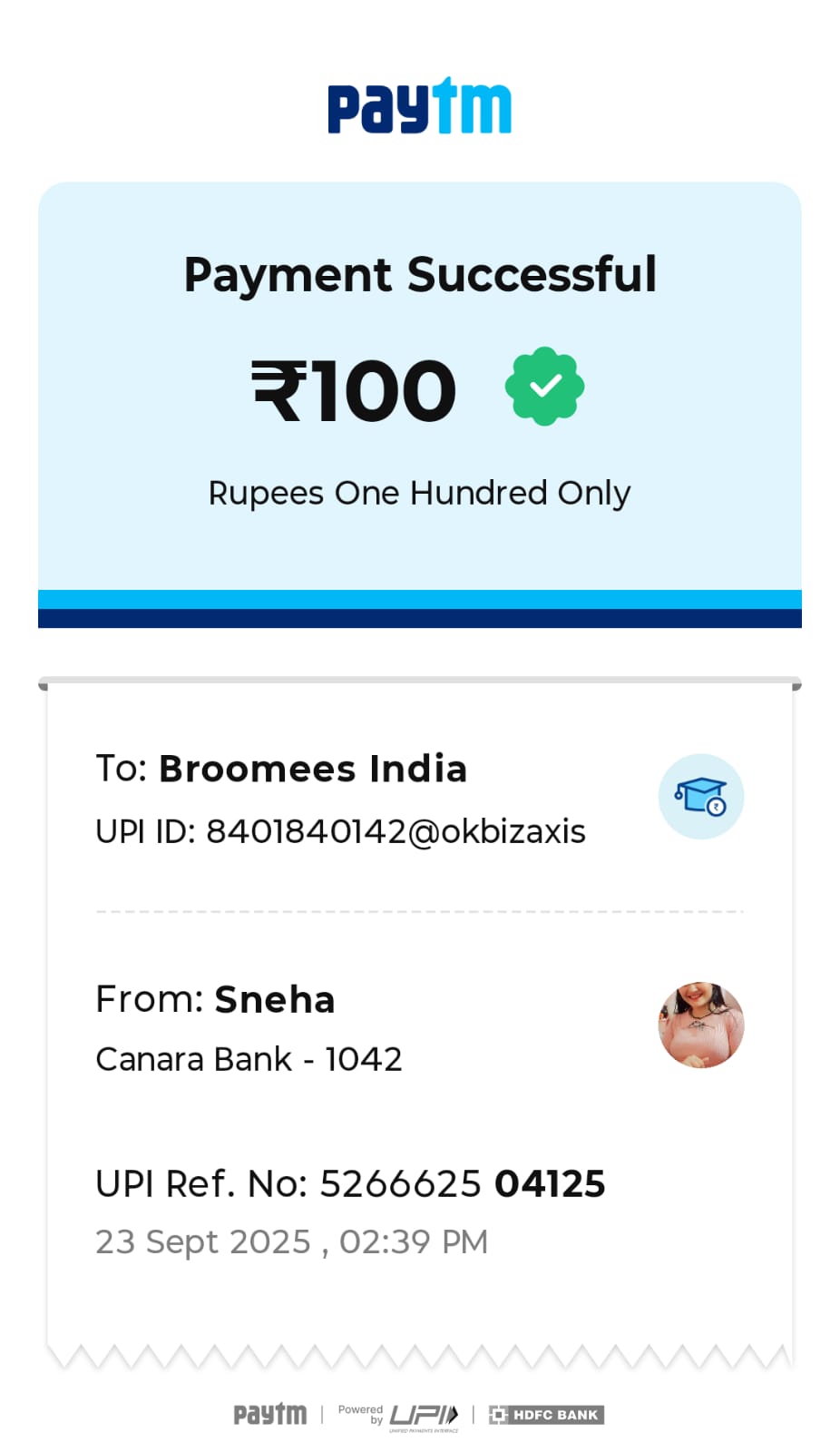Select the UPI Ref. No 5266625 04125
This screenshot has width=840, height=1452.
click(x=350, y=1184)
